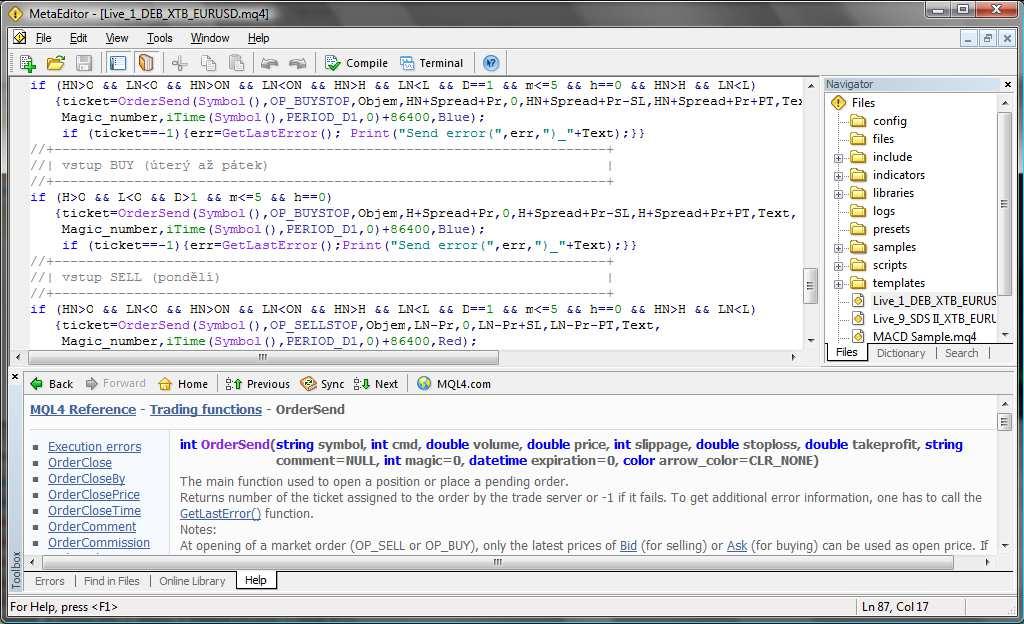
Task: Compile the current MQ4 file
Action: [357, 63]
